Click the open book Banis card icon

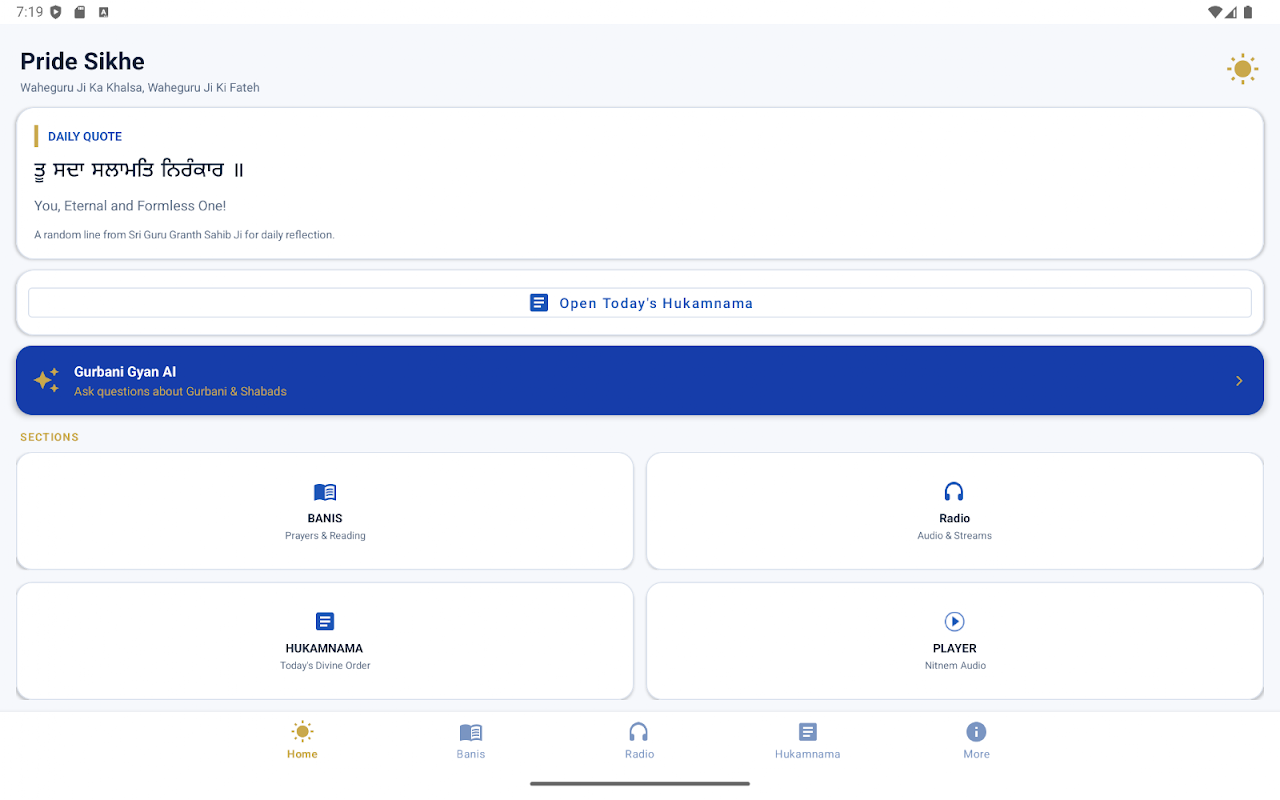pos(325,492)
